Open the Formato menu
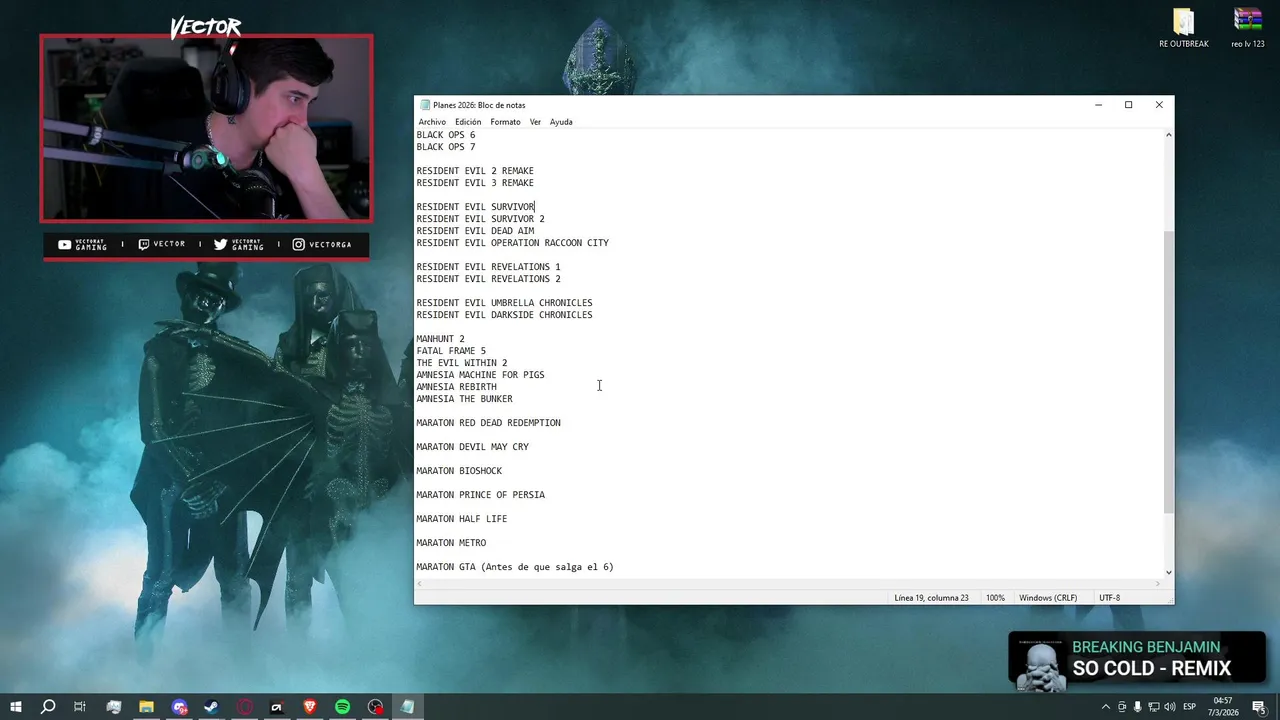Image resolution: width=1280 pixels, height=720 pixels. (505, 122)
